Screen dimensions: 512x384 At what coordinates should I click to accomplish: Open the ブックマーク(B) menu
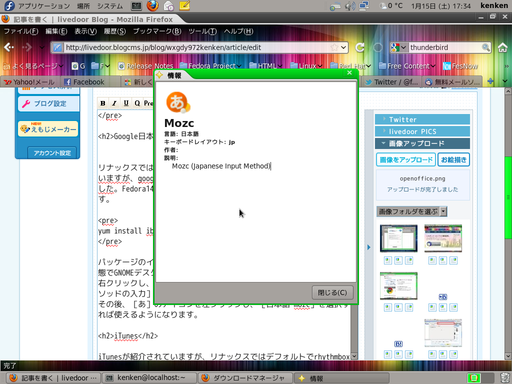click(x=157, y=31)
